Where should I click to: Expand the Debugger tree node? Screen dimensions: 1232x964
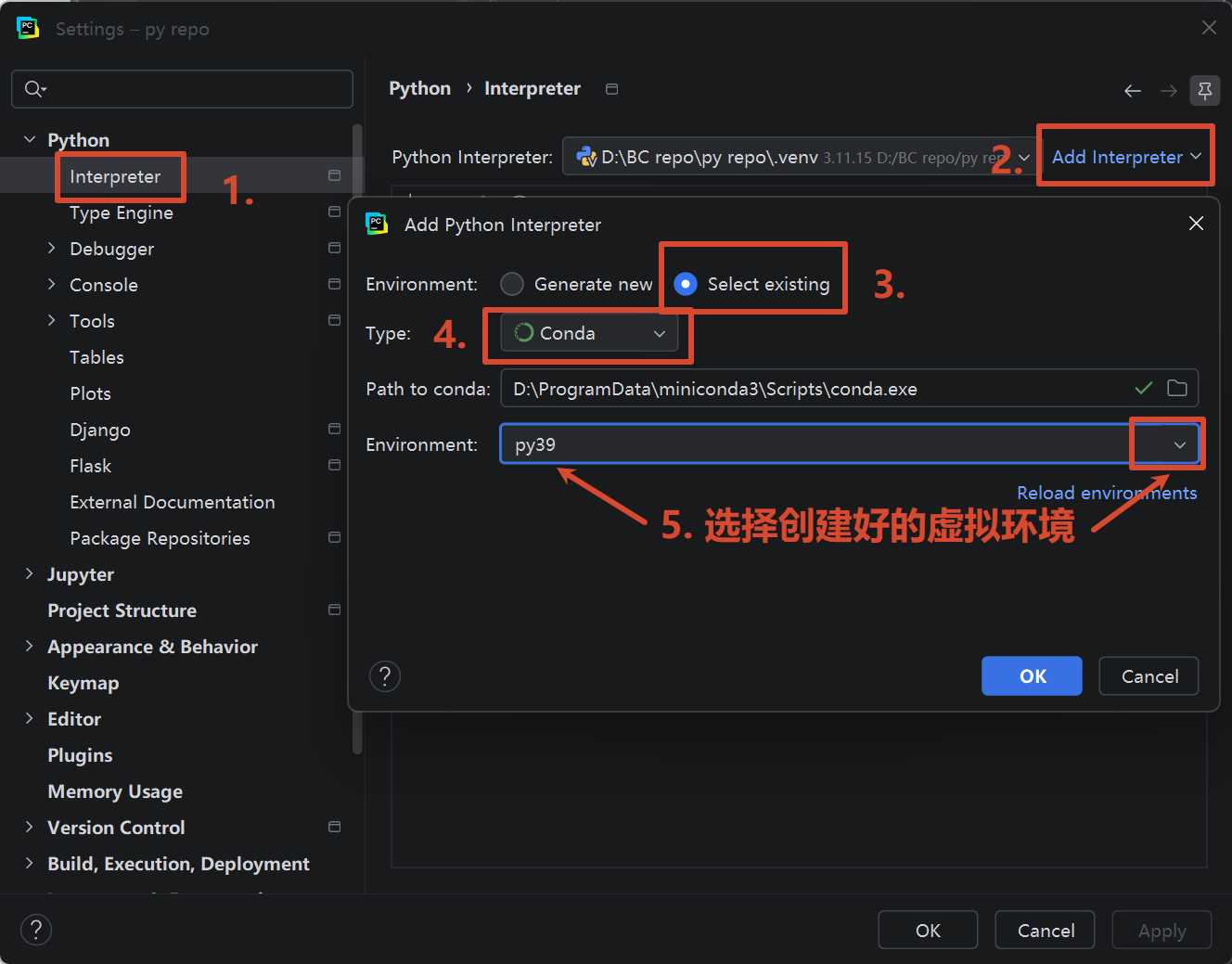coord(52,248)
